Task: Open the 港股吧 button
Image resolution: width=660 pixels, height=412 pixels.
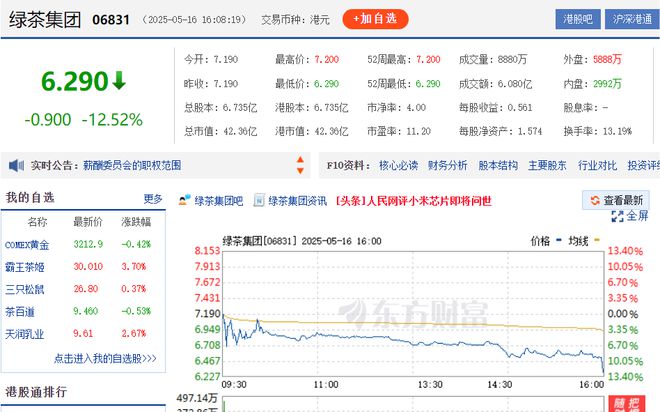Action: 578,19
